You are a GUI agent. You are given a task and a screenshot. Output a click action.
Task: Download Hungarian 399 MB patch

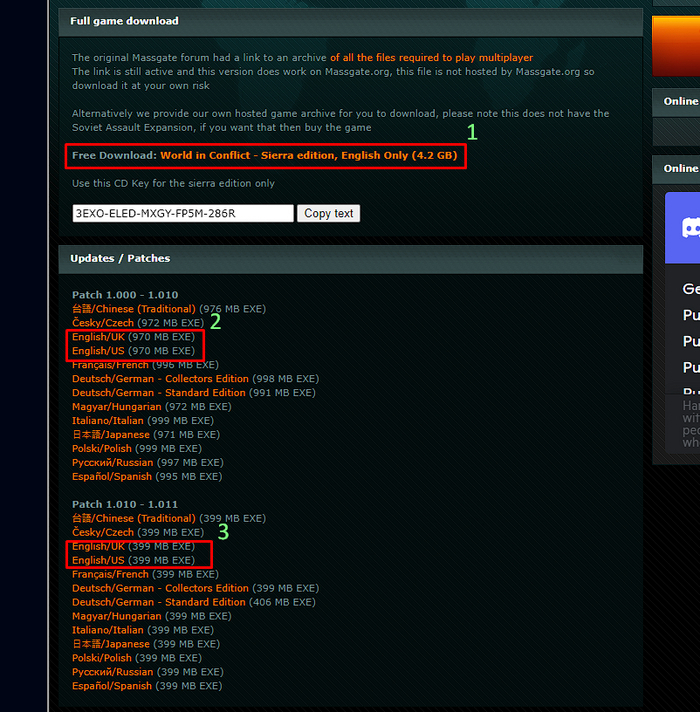pyautogui.click(x=117, y=616)
